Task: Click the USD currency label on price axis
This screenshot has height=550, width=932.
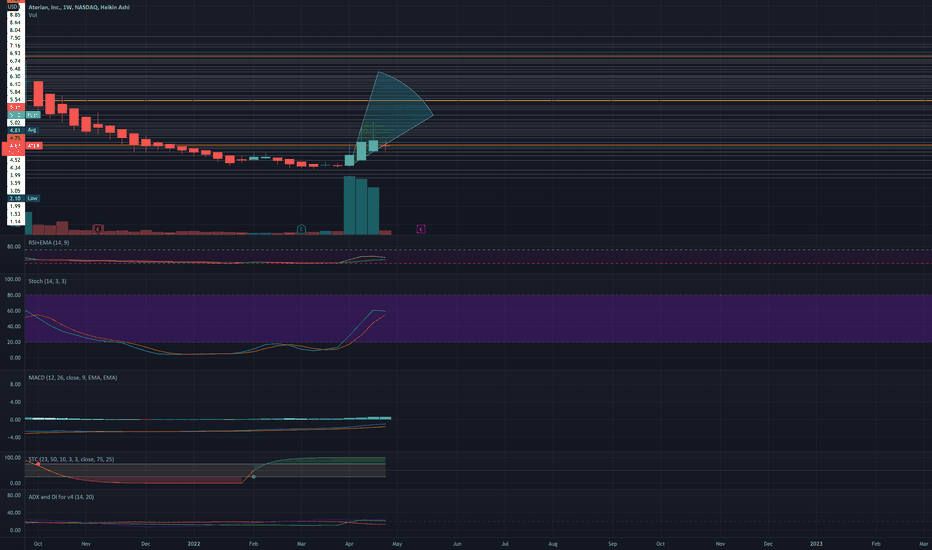Action: point(13,7)
